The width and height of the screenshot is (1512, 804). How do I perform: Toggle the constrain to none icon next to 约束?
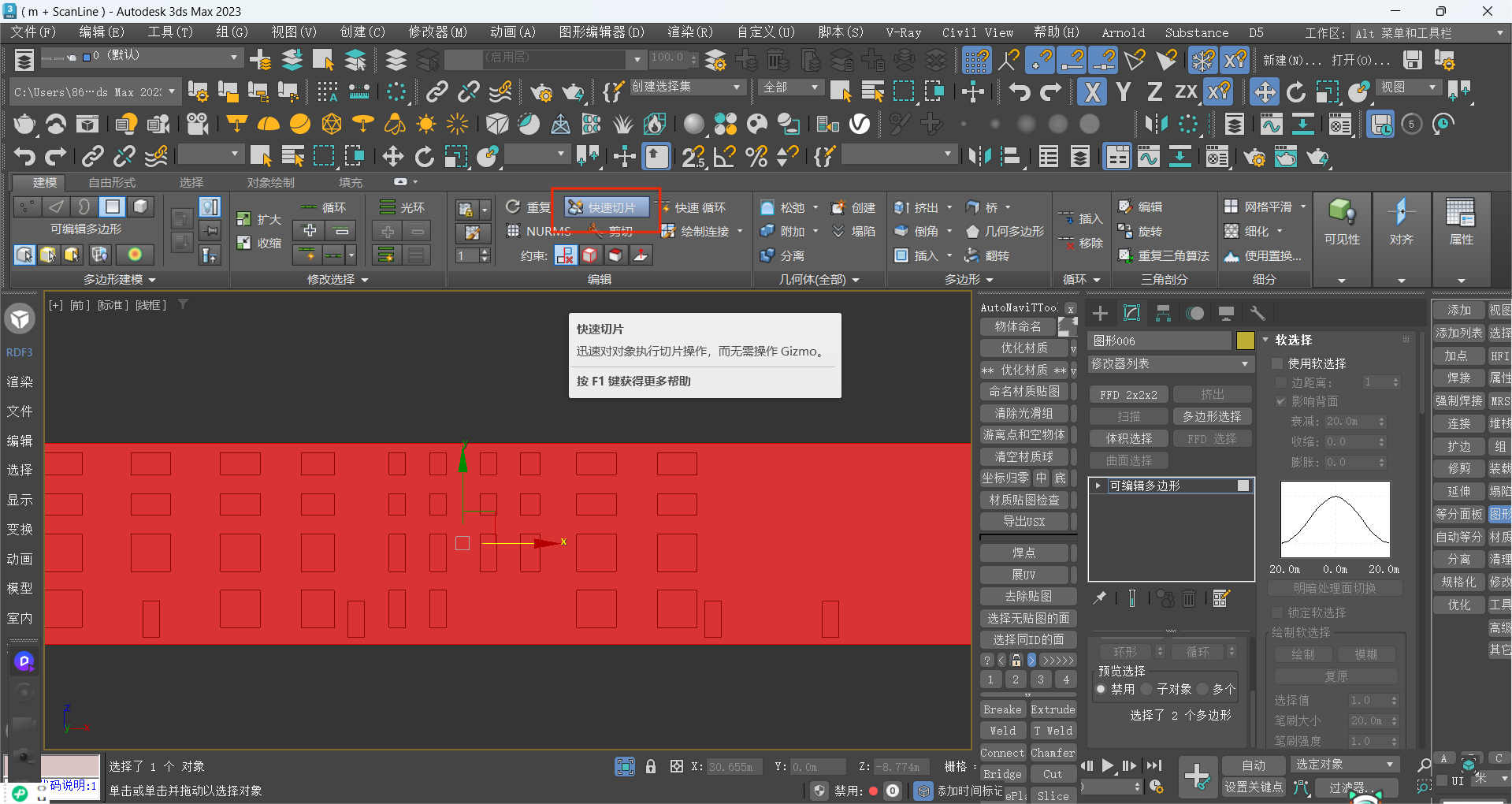pyautogui.click(x=566, y=255)
